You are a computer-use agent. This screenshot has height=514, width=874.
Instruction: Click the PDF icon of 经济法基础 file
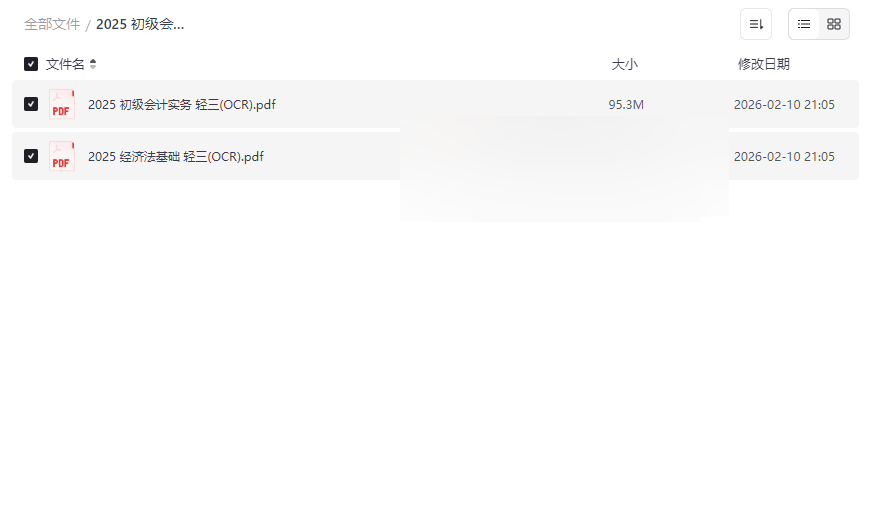pos(61,156)
